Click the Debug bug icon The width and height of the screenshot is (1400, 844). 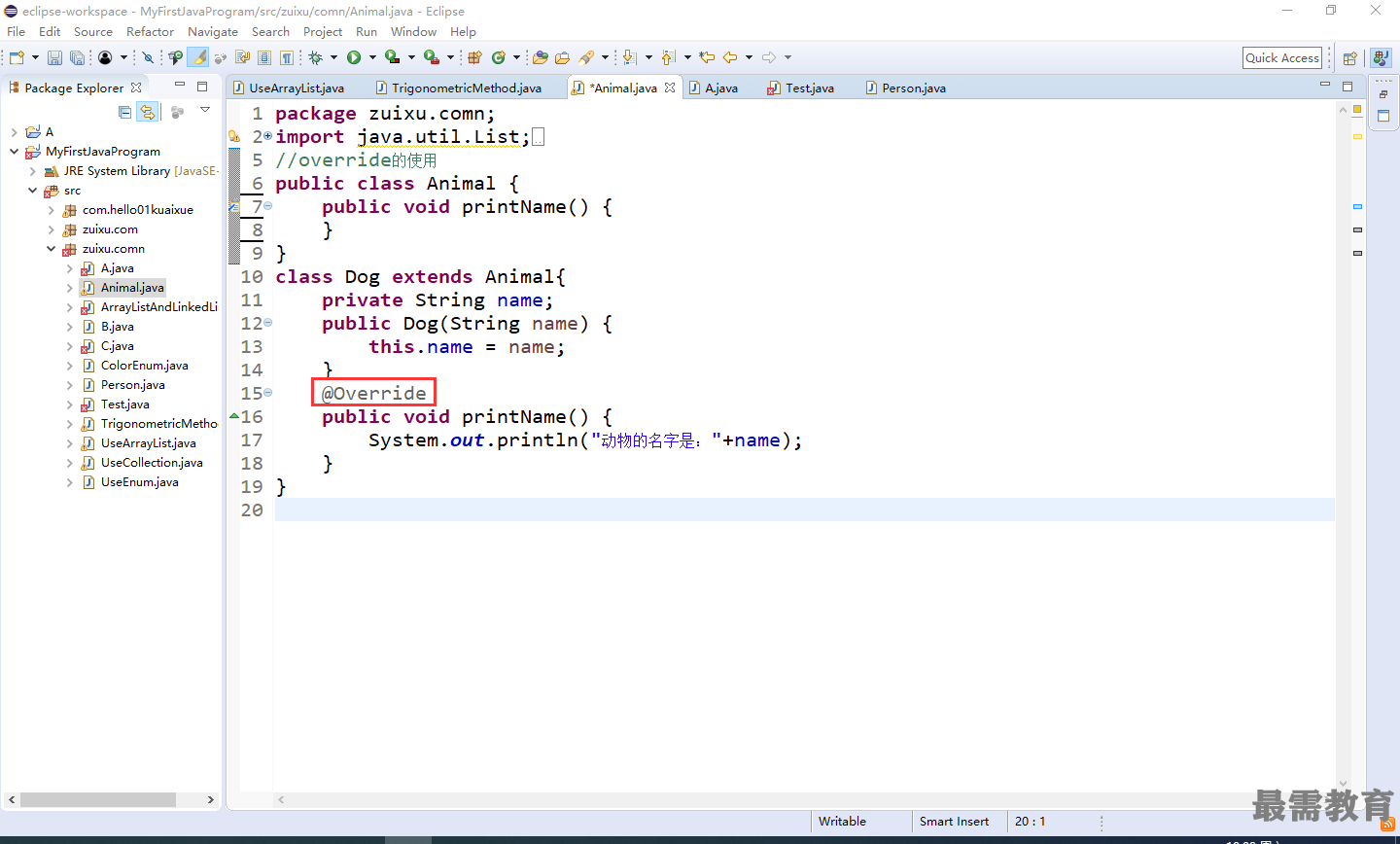[315, 58]
